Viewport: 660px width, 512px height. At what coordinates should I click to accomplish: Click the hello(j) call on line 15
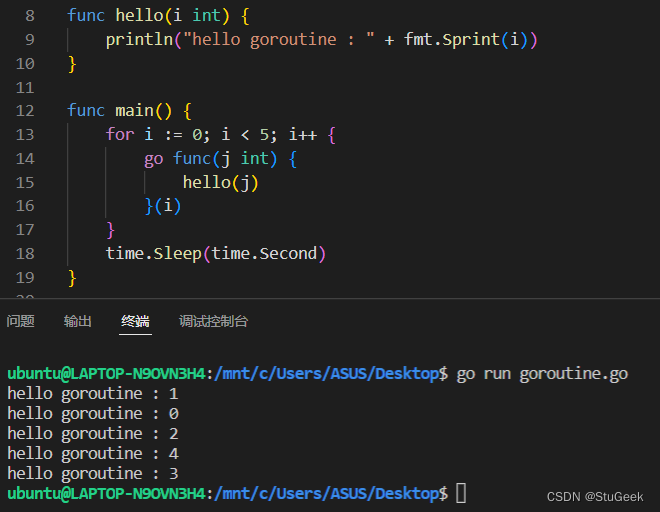[x=220, y=183]
